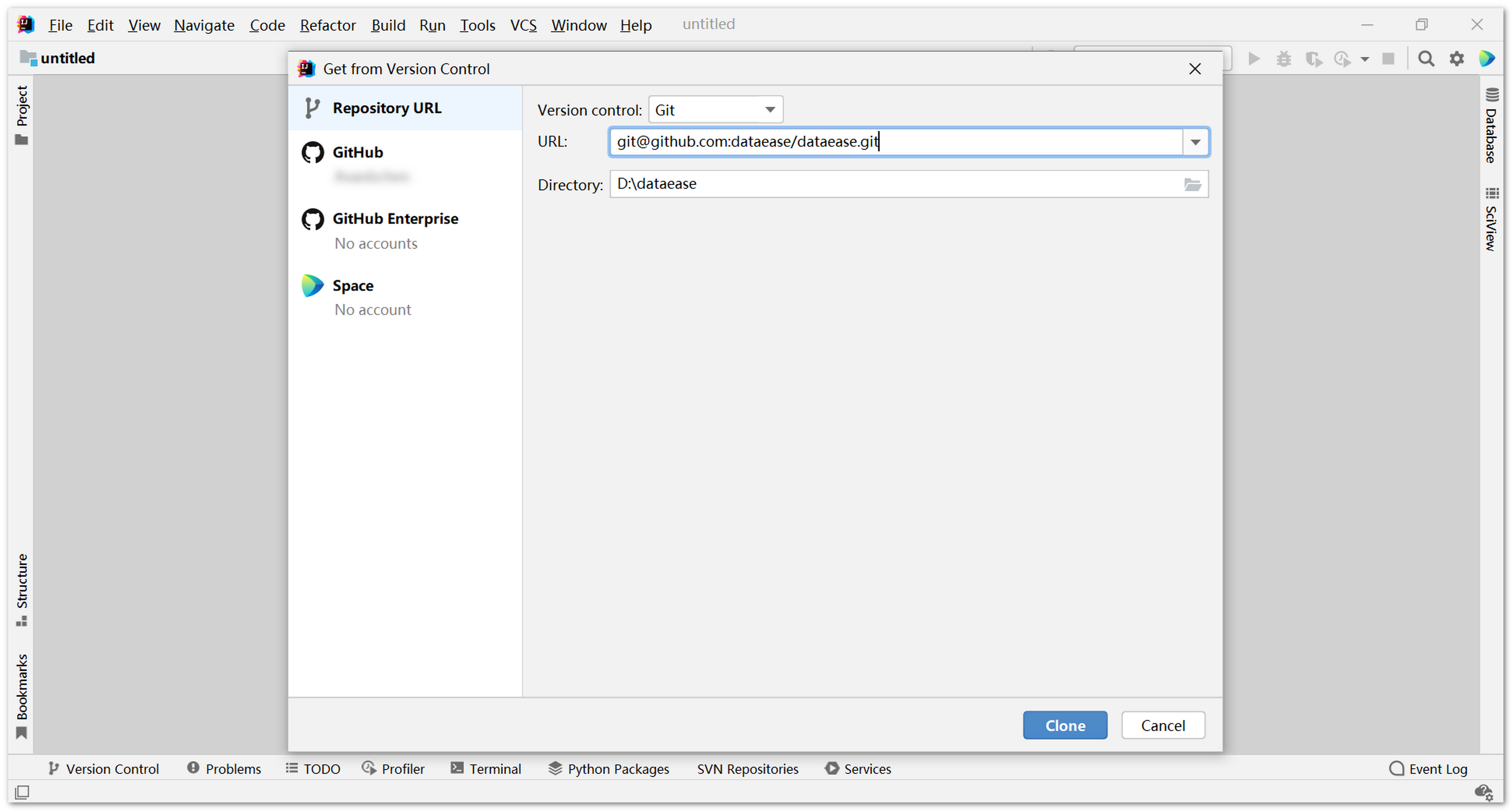Open the VCS menu
The image size is (1512, 811).
point(523,25)
